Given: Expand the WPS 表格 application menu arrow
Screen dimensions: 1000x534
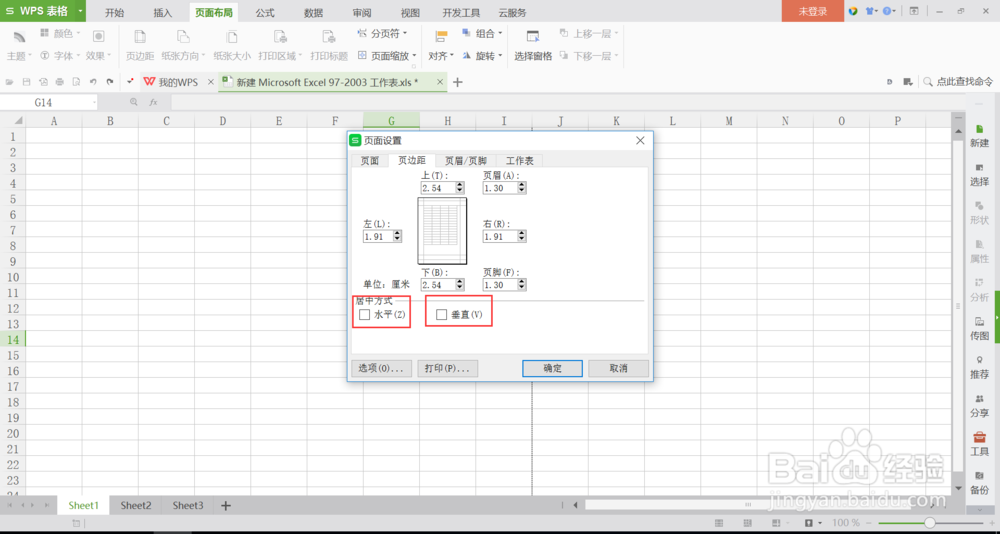Looking at the screenshot, I should coord(79,11).
